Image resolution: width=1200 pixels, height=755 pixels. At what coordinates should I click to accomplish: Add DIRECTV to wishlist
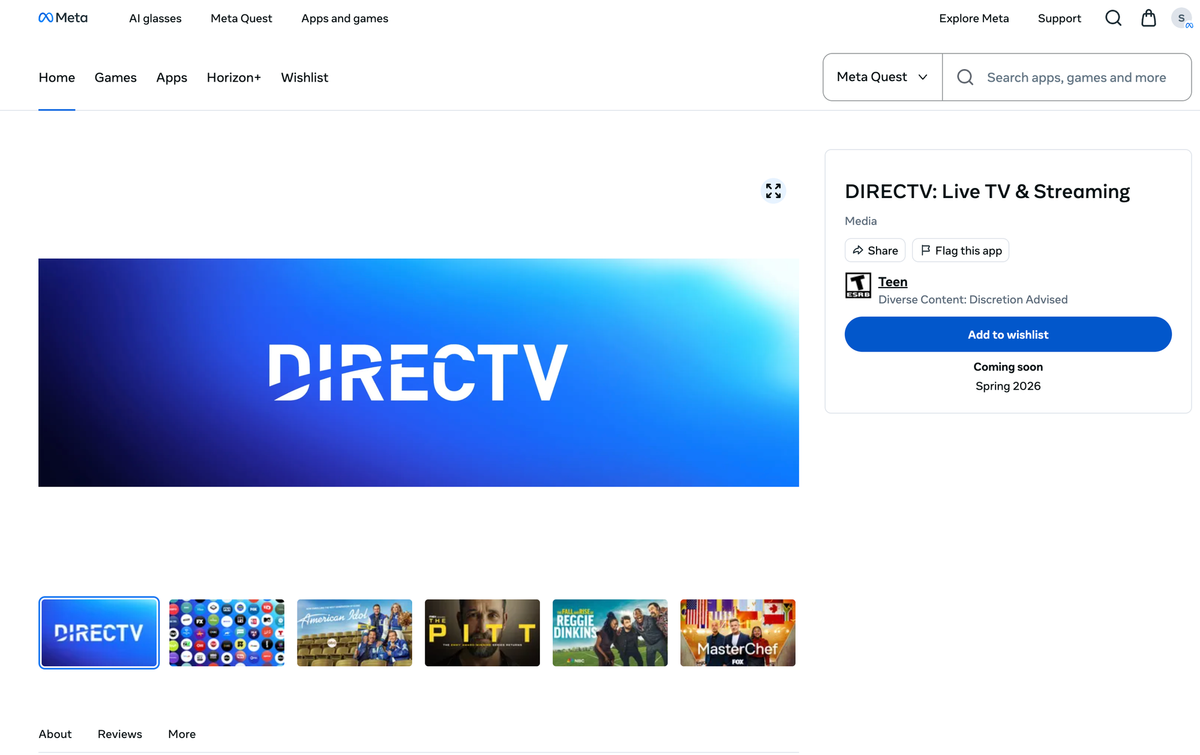tap(1007, 334)
